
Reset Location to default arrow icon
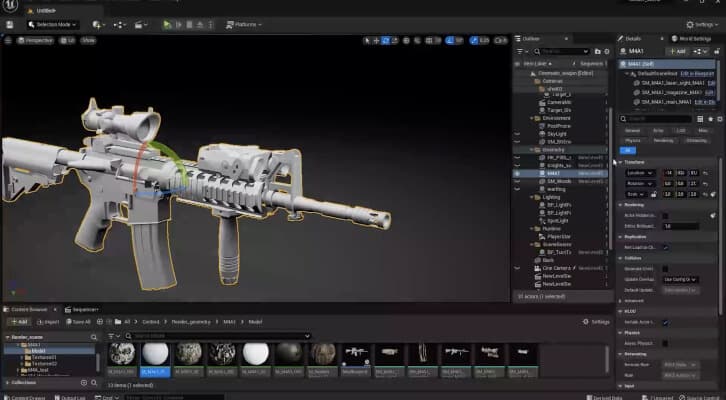[705, 173]
